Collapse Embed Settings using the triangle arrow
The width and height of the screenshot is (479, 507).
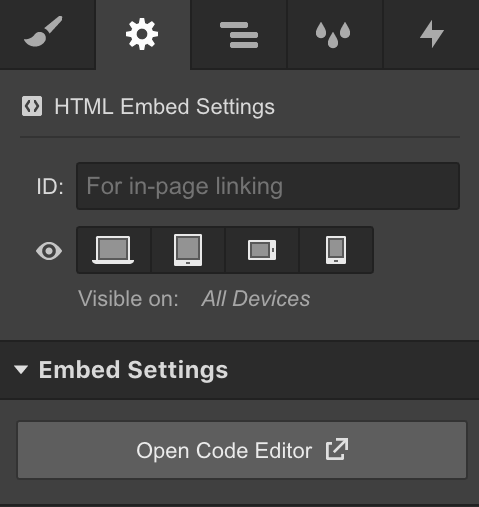pyautogui.click(x=21, y=370)
